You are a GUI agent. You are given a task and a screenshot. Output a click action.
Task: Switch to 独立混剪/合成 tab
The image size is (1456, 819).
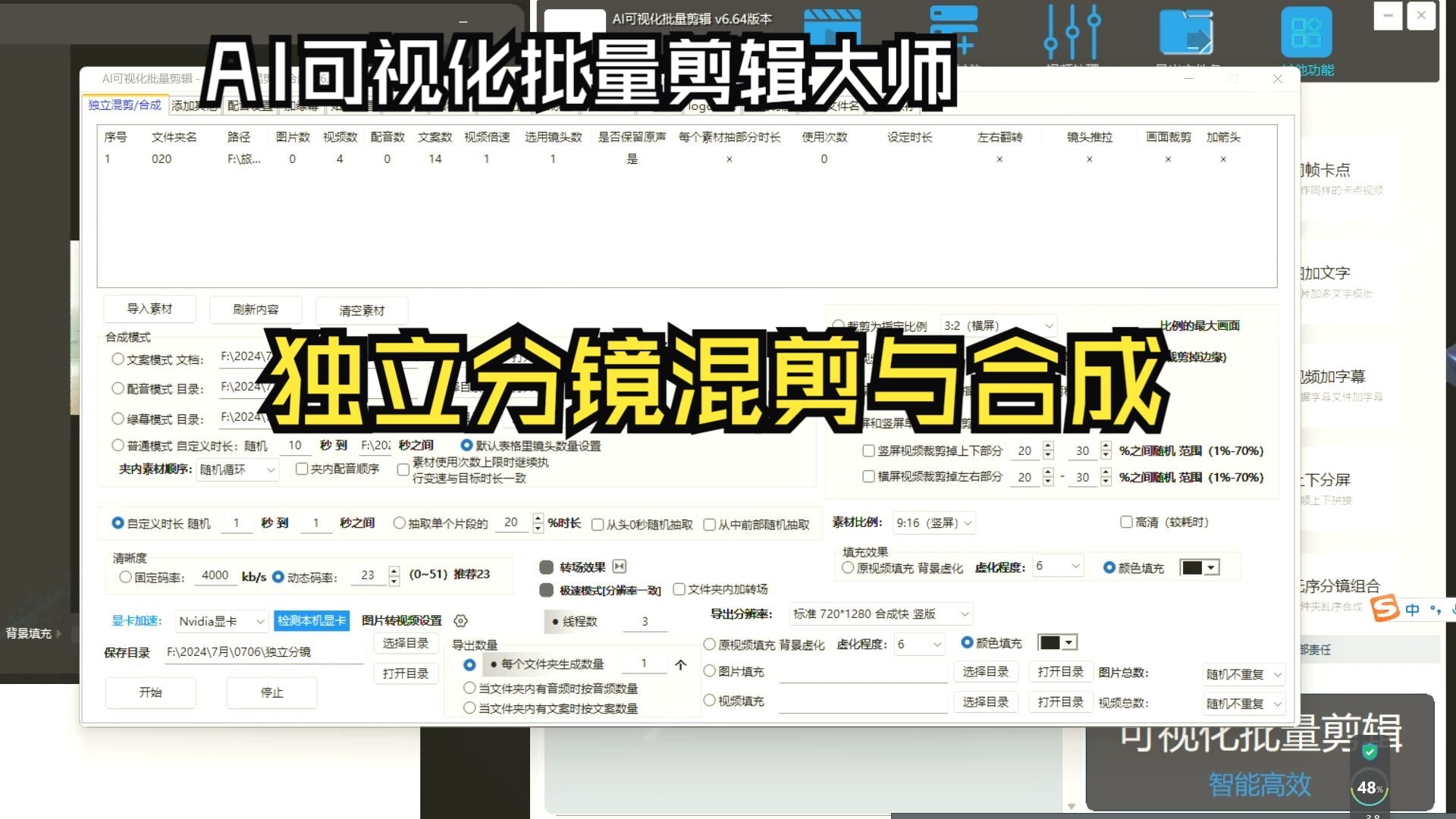[124, 105]
